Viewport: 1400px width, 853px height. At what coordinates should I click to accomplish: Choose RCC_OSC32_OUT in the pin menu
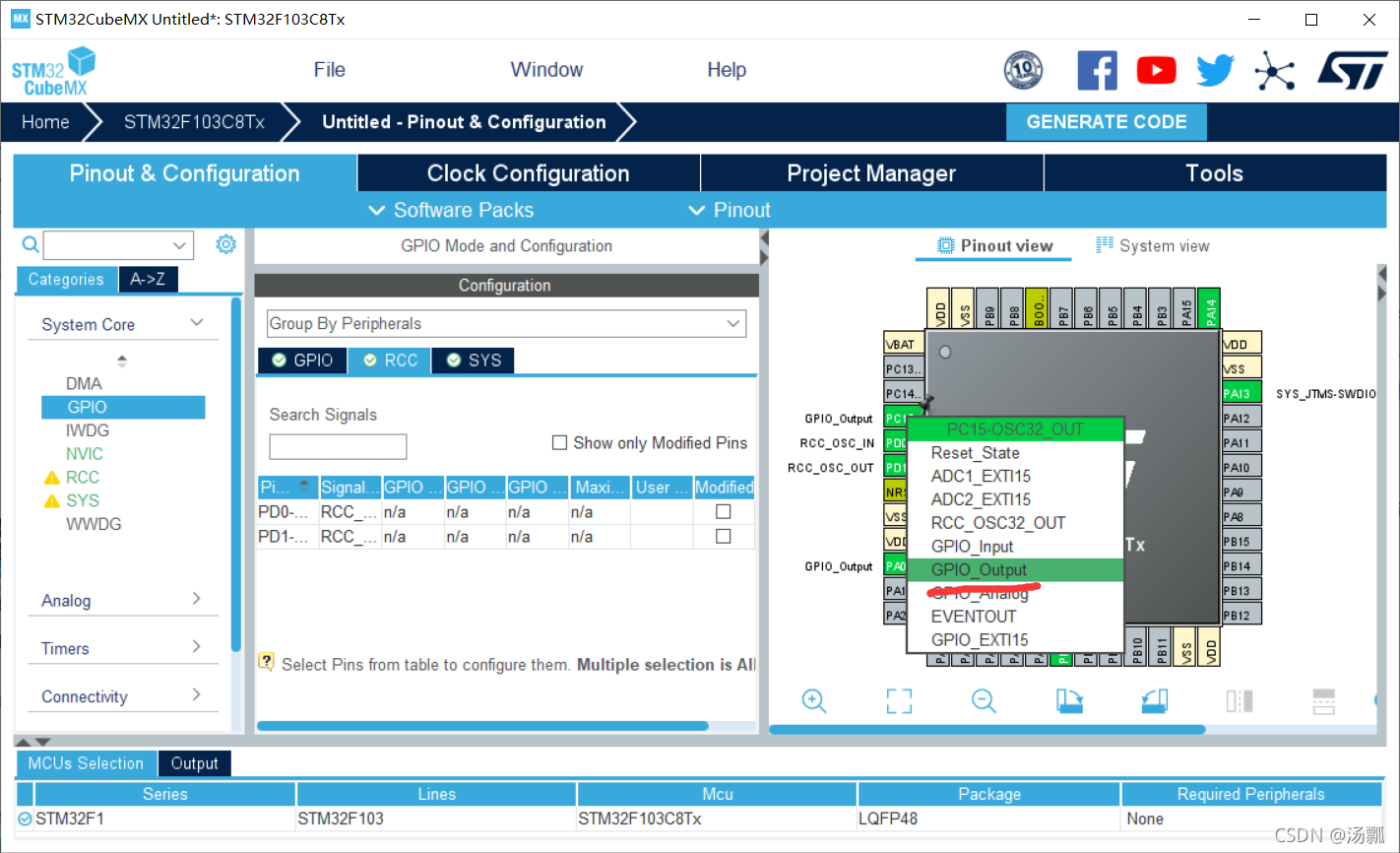pos(1015,523)
